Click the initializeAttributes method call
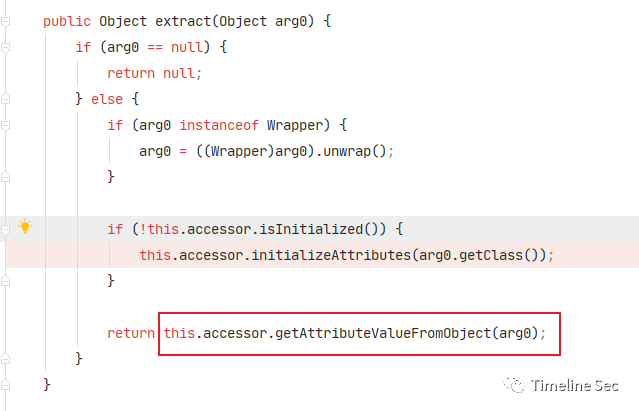Viewport: 639px width, 411px height. pyautogui.click(x=331, y=255)
